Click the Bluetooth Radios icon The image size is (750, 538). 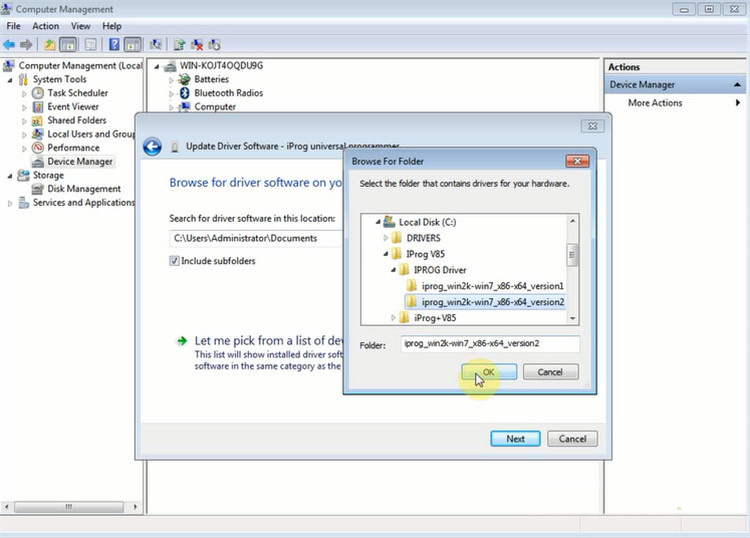(185, 93)
